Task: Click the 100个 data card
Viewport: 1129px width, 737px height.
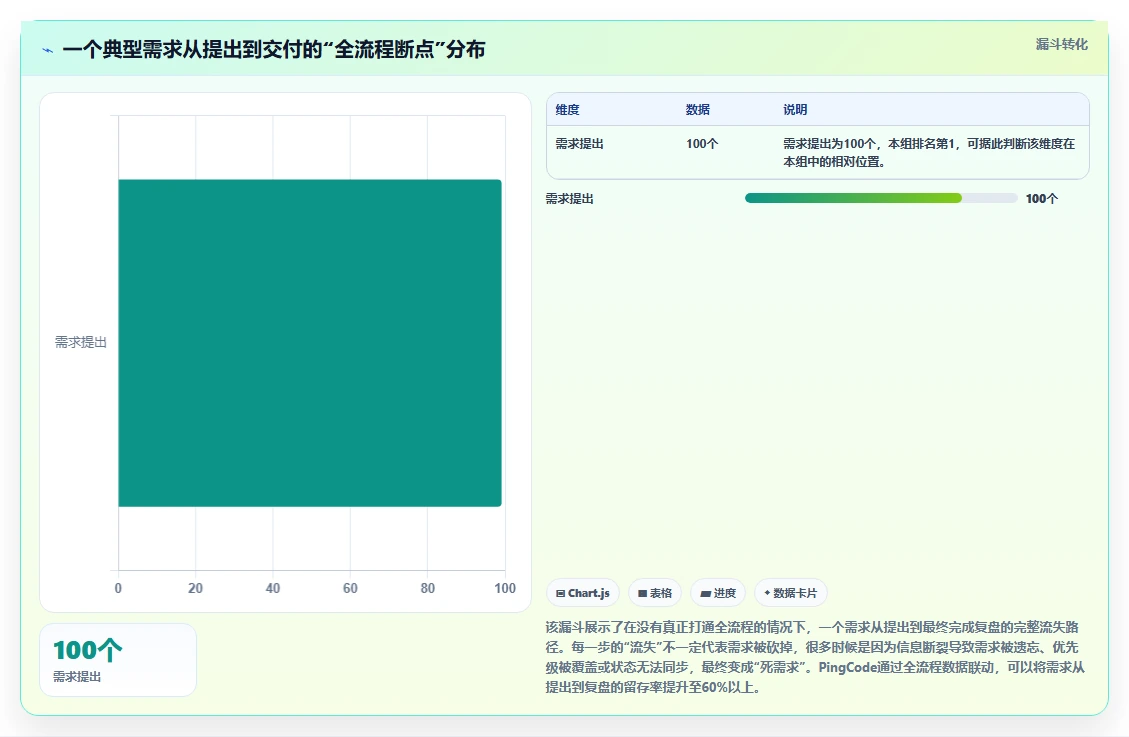Action: pos(118,660)
